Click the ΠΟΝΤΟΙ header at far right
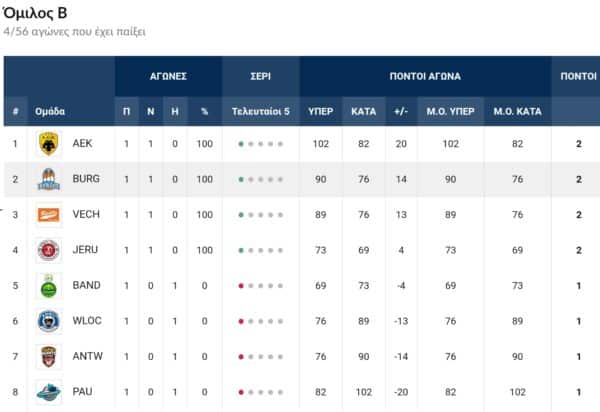 click(578, 76)
